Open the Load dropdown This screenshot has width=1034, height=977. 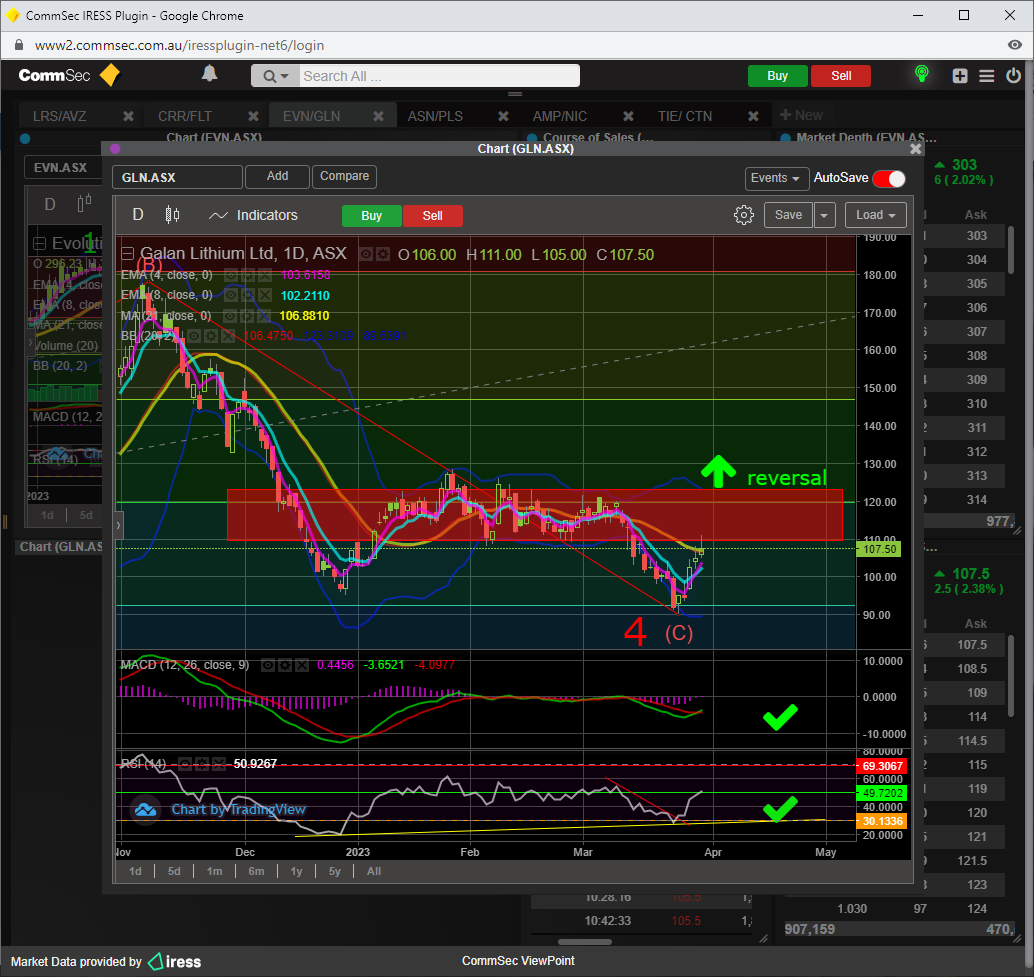coord(876,215)
